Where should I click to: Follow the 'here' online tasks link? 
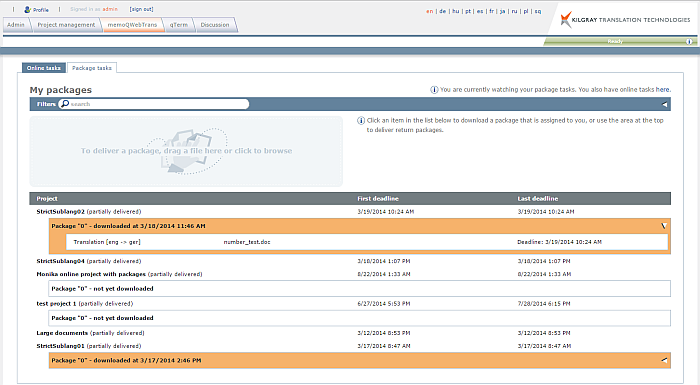[662, 90]
